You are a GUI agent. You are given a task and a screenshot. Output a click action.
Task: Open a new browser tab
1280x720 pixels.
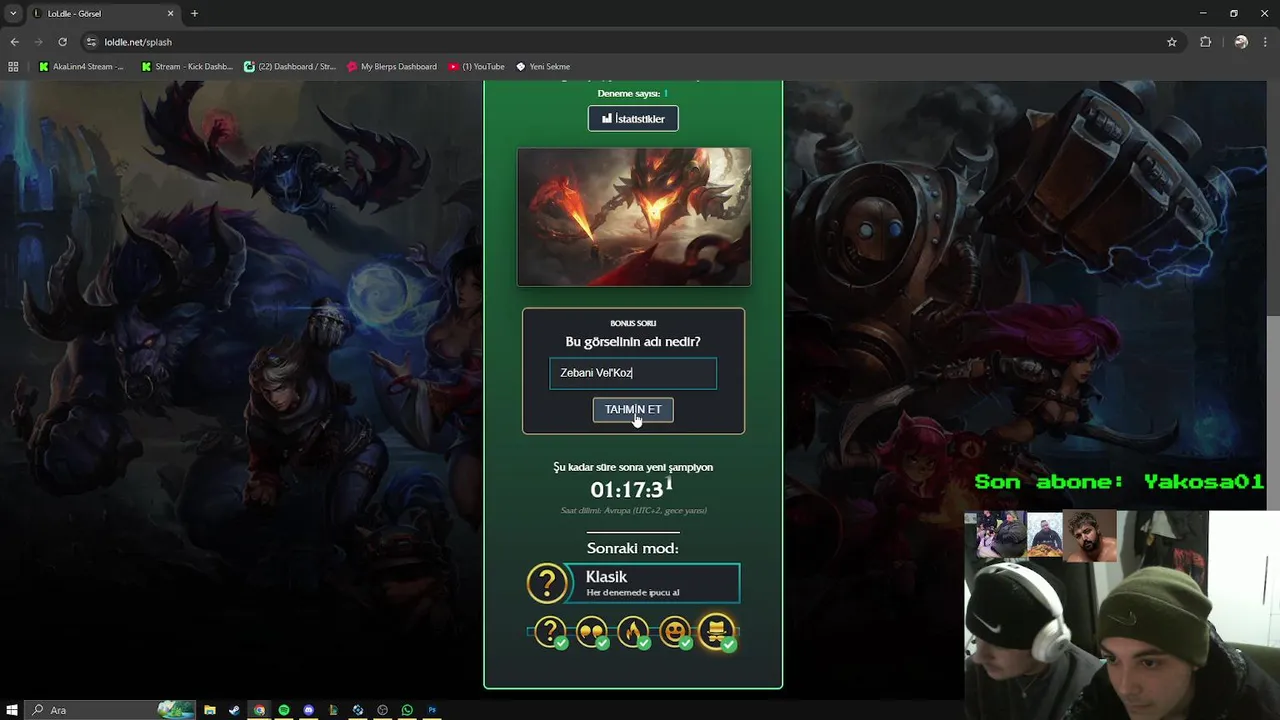click(194, 14)
